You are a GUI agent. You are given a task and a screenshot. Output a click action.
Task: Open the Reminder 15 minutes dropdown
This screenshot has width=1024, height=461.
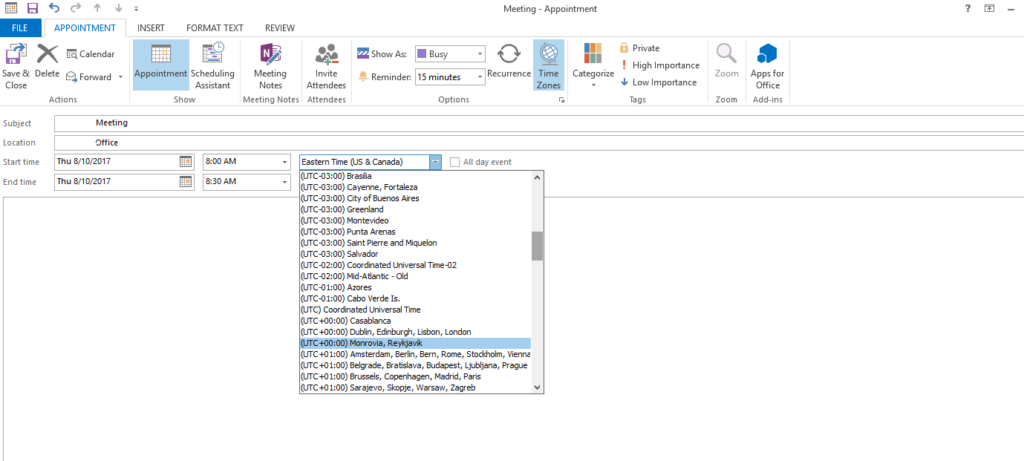(x=480, y=76)
